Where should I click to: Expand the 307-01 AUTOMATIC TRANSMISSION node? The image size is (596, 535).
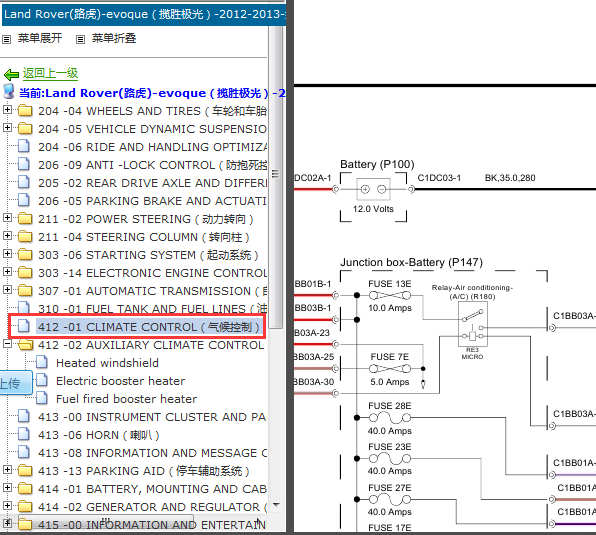(x=7, y=290)
